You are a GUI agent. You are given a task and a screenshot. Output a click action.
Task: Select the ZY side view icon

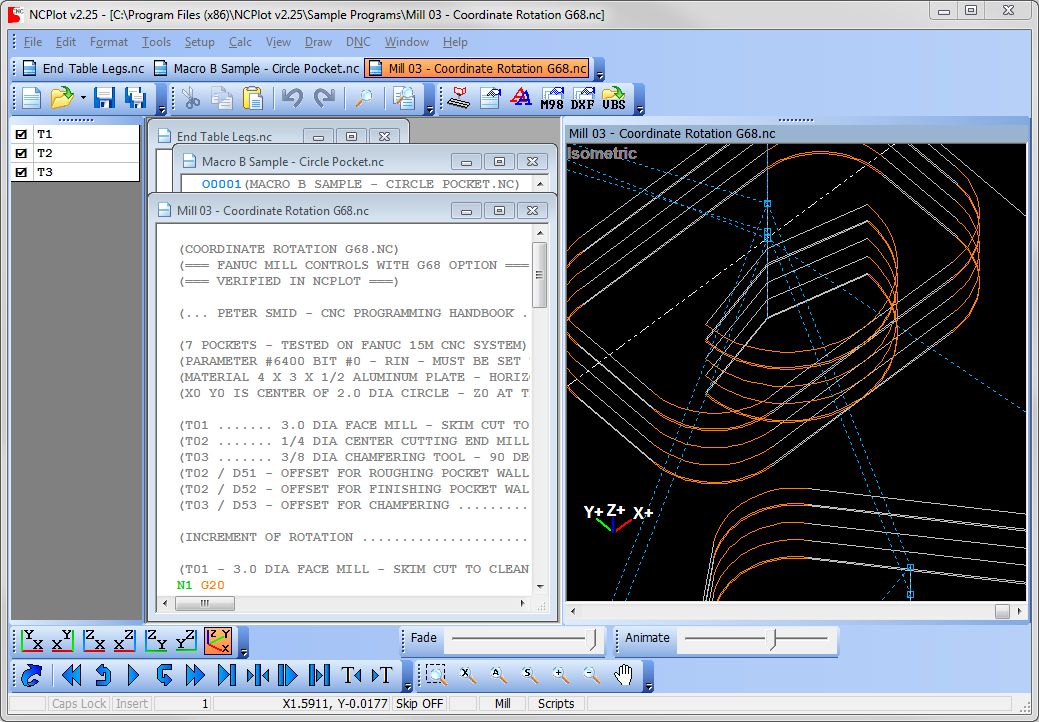[x=156, y=641]
